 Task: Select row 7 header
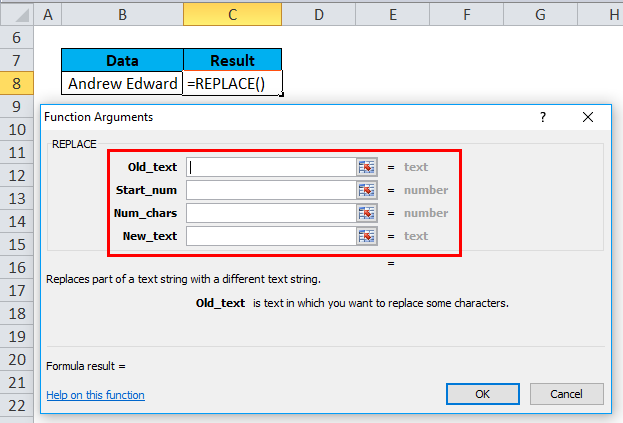(17, 60)
